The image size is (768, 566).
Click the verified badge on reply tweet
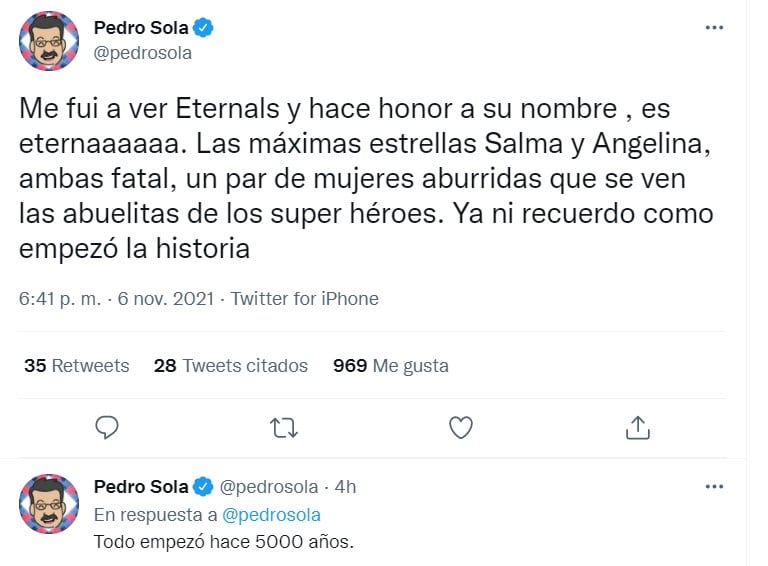pyautogui.click(x=203, y=487)
